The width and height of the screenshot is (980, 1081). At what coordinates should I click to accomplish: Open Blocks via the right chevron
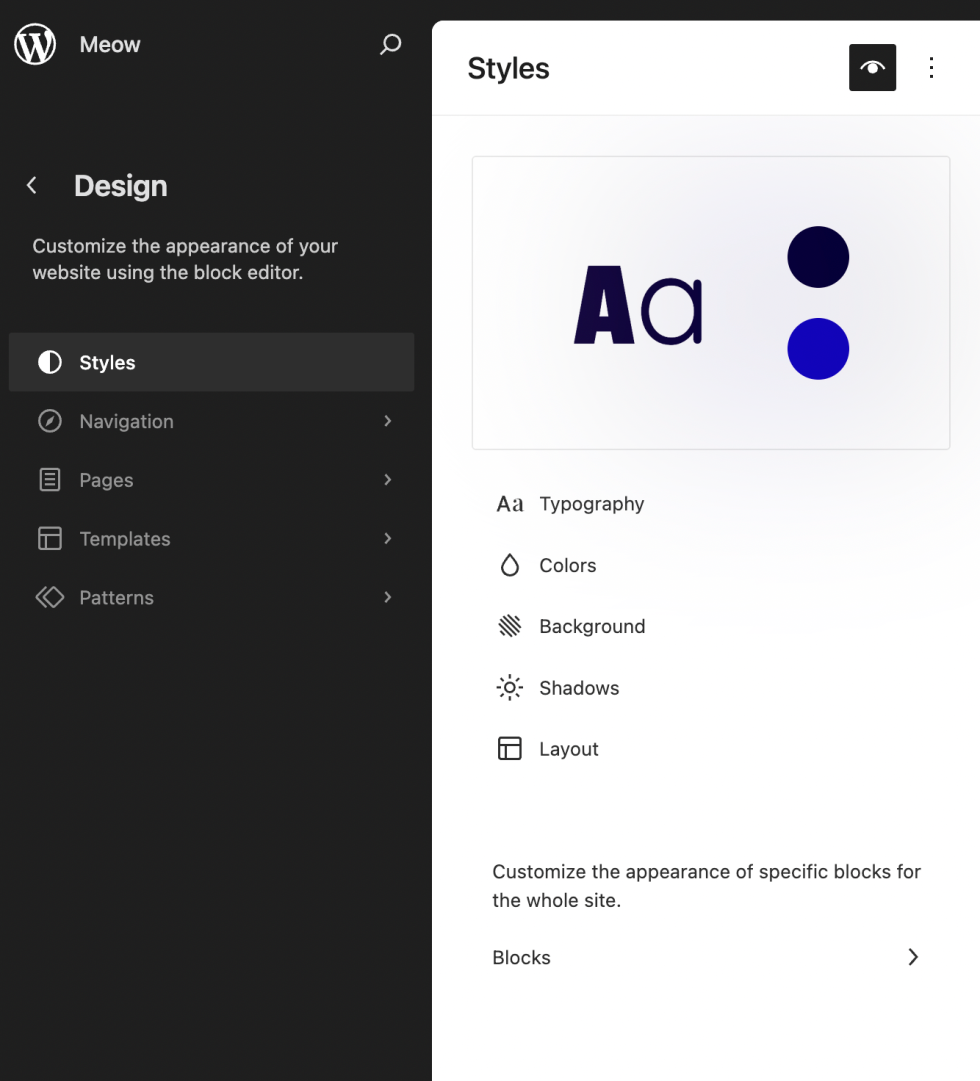pos(913,957)
